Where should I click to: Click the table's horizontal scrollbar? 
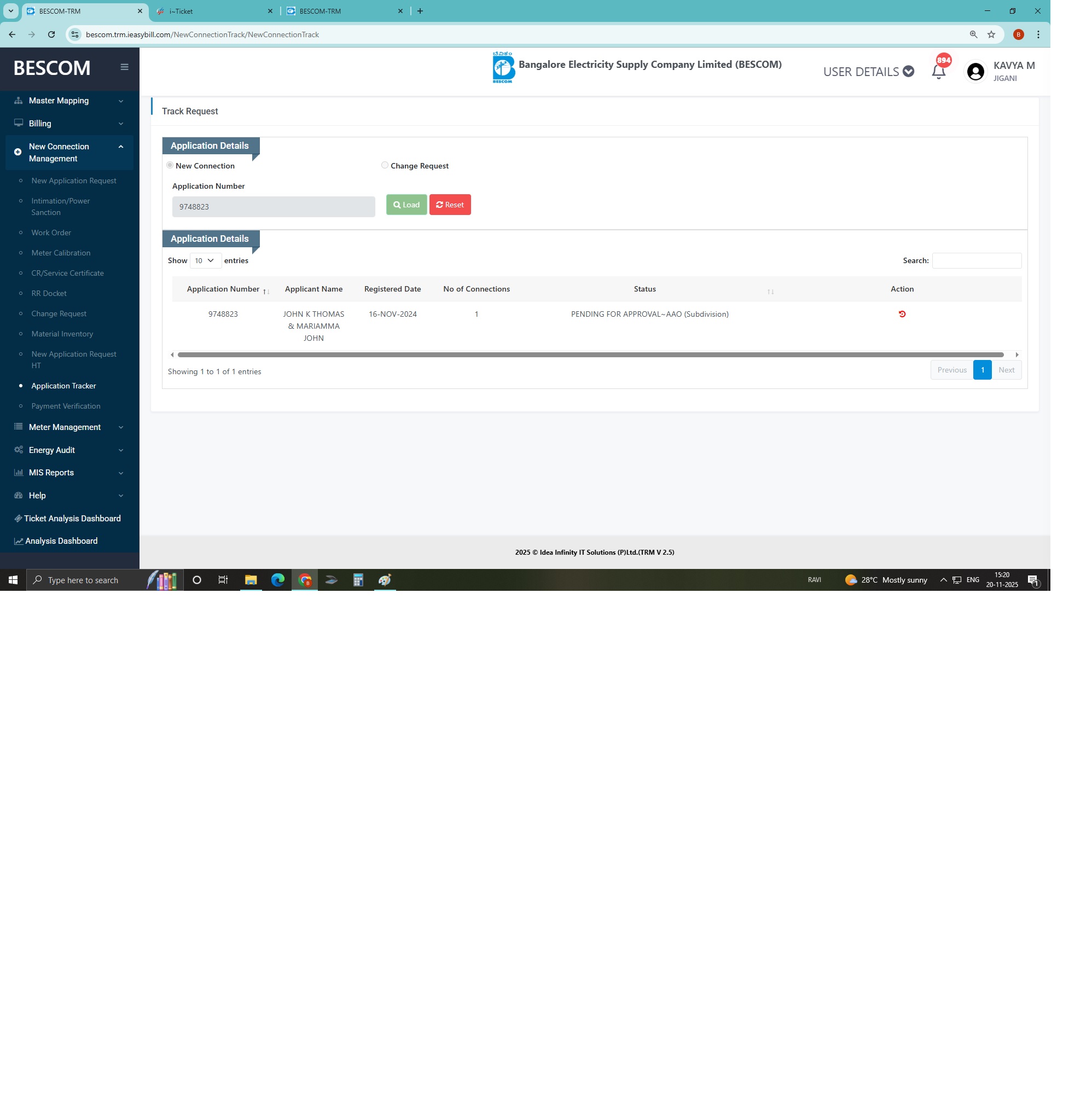590,354
